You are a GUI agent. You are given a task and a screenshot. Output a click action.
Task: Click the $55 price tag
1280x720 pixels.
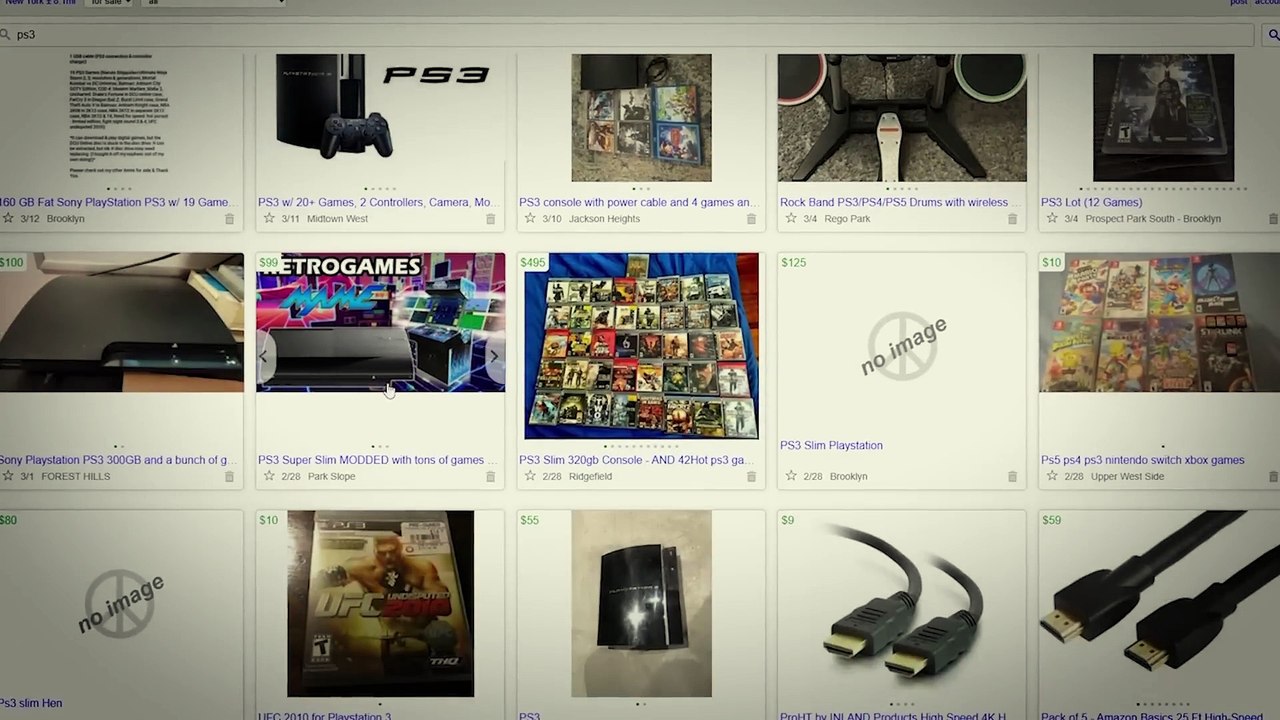[x=530, y=521]
